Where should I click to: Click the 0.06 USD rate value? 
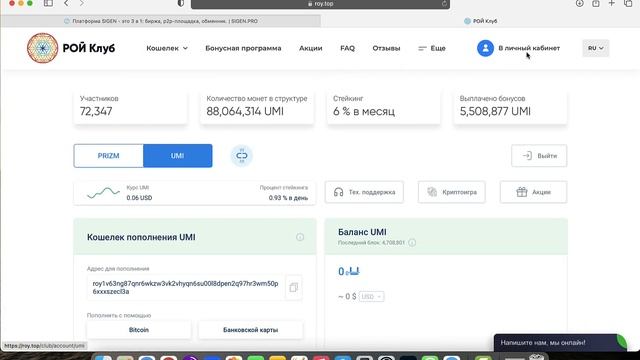click(x=139, y=198)
